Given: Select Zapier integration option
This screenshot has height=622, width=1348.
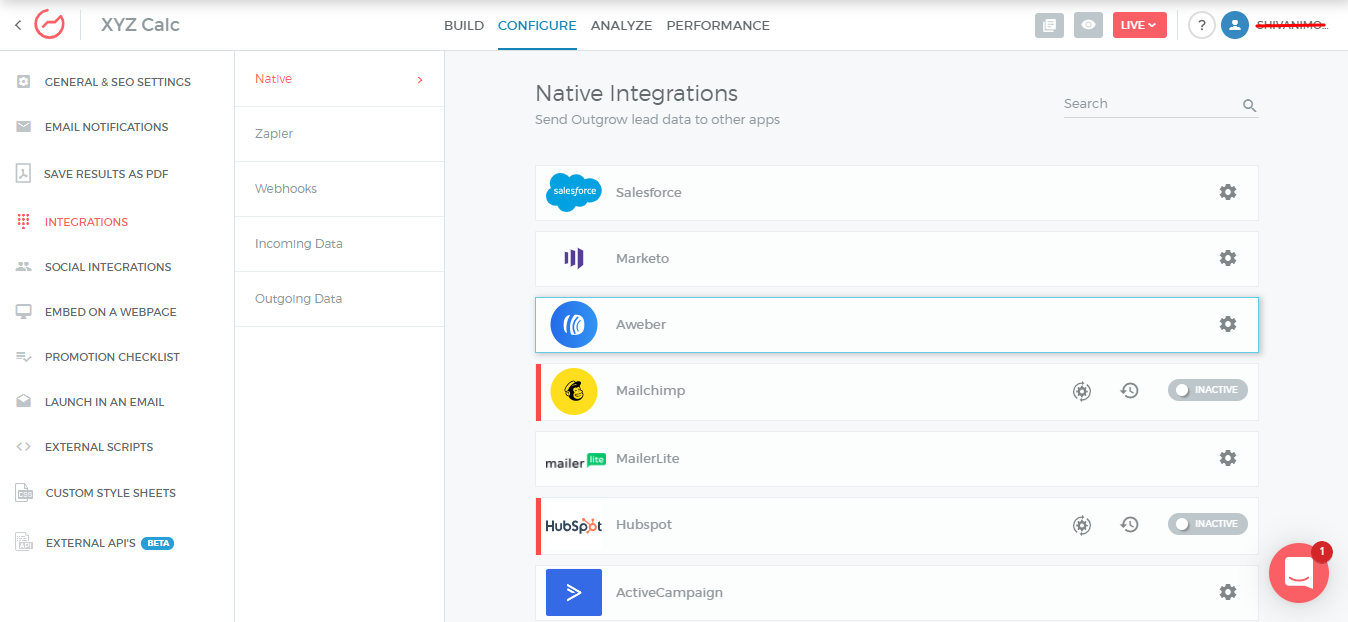Looking at the screenshot, I should tap(339, 134).
